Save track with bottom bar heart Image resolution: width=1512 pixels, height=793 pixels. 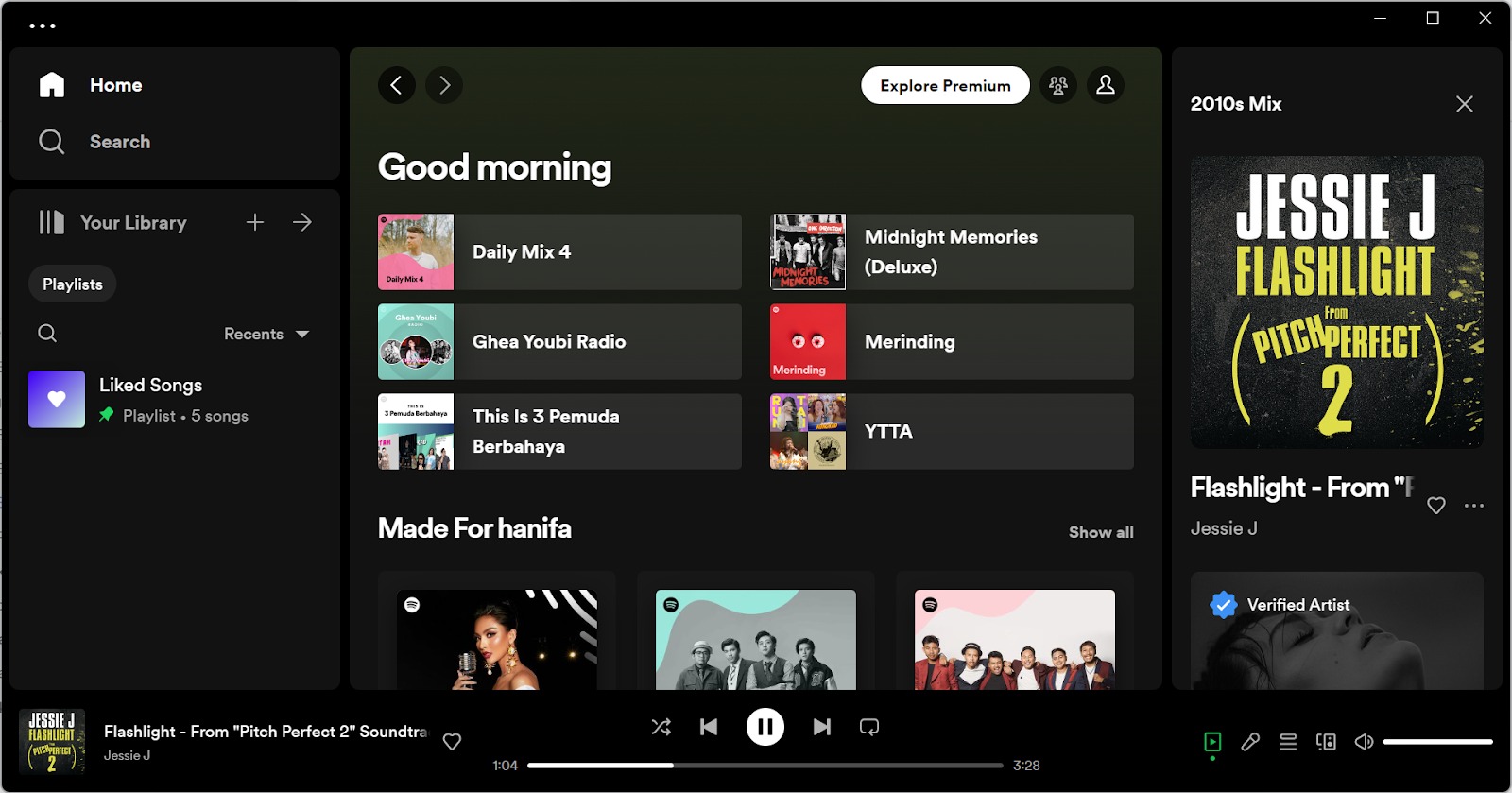tap(453, 742)
